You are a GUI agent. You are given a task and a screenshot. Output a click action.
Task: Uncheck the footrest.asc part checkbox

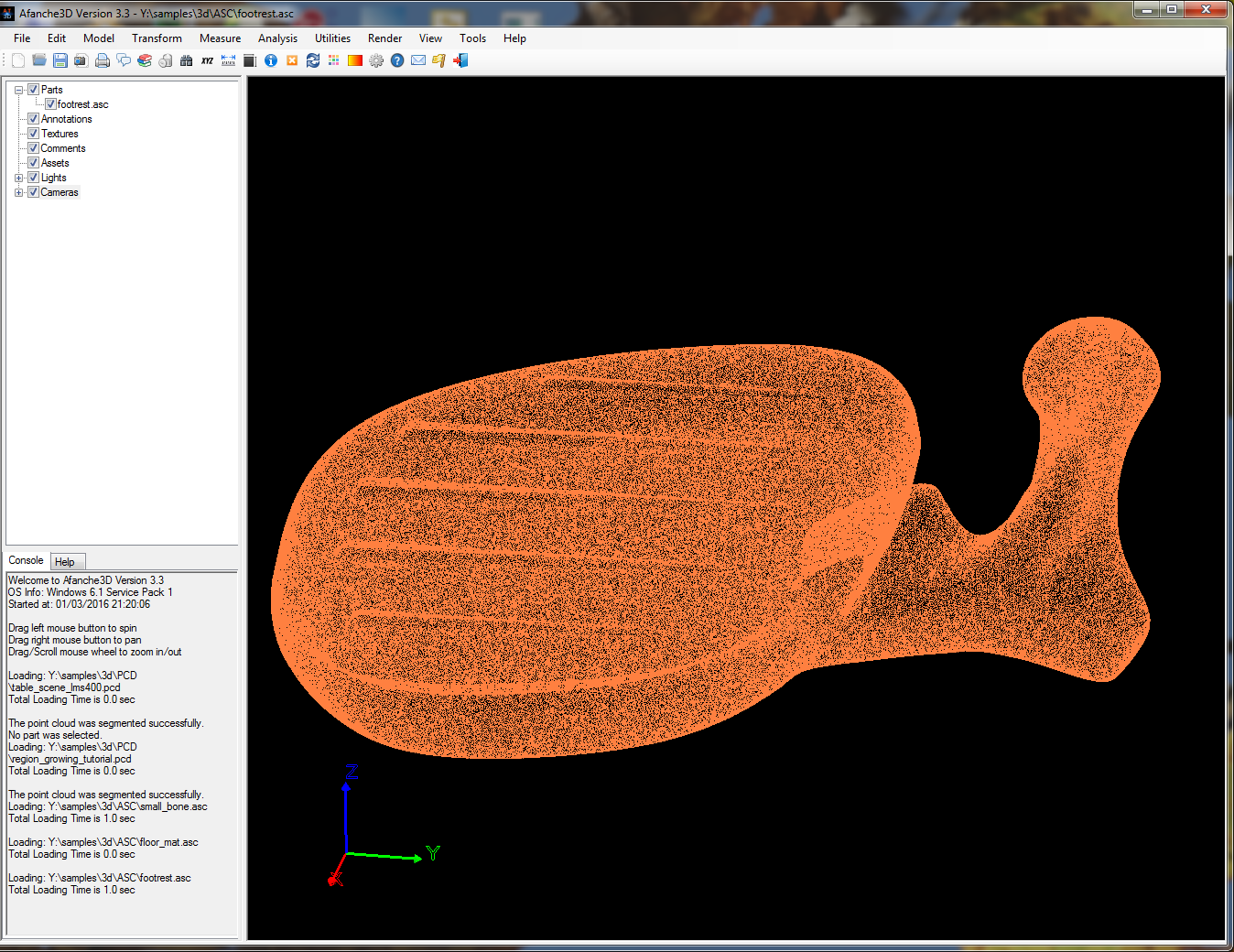click(50, 104)
